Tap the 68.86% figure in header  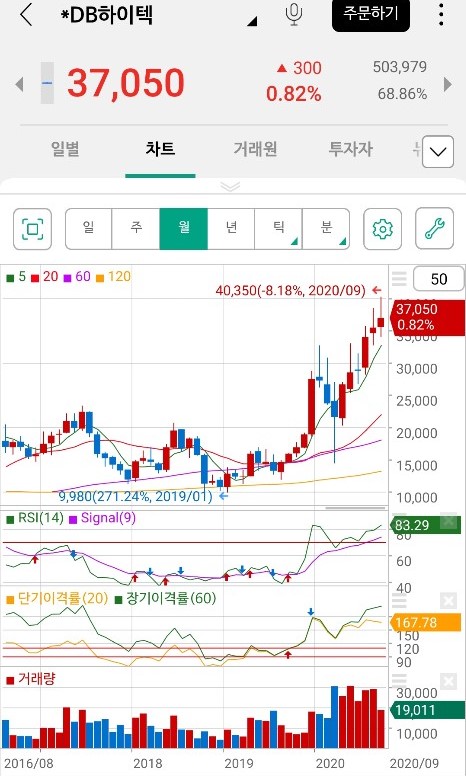pyautogui.click(x=402, y=94)
